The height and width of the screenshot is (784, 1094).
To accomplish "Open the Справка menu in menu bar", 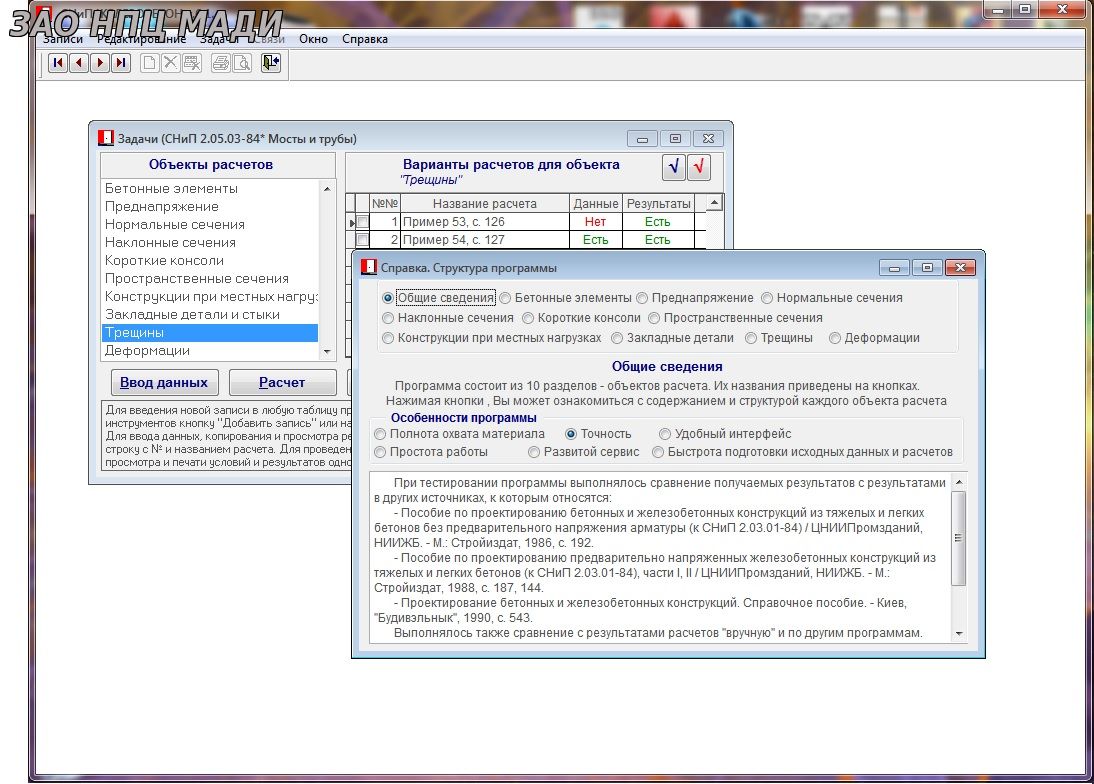I will (365, 39).
